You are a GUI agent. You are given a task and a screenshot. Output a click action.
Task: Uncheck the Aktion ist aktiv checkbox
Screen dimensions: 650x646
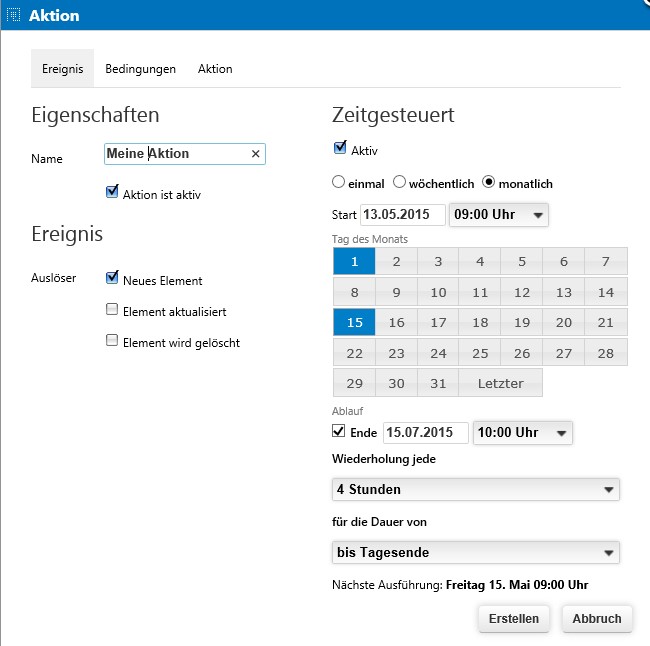click(x=112, y=192)
